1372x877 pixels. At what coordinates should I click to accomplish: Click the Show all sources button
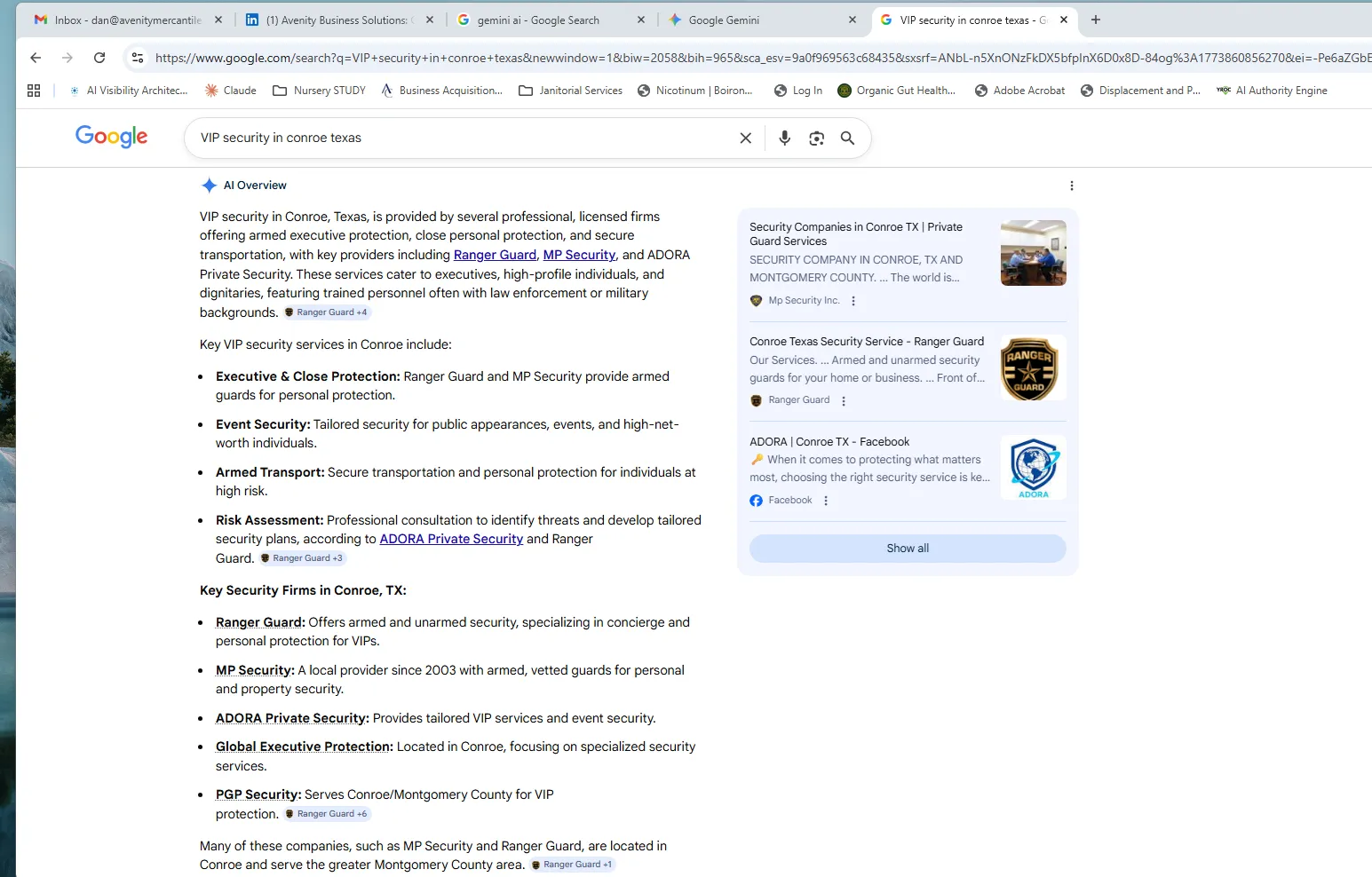pyautogui.click(x=908, y=549)
